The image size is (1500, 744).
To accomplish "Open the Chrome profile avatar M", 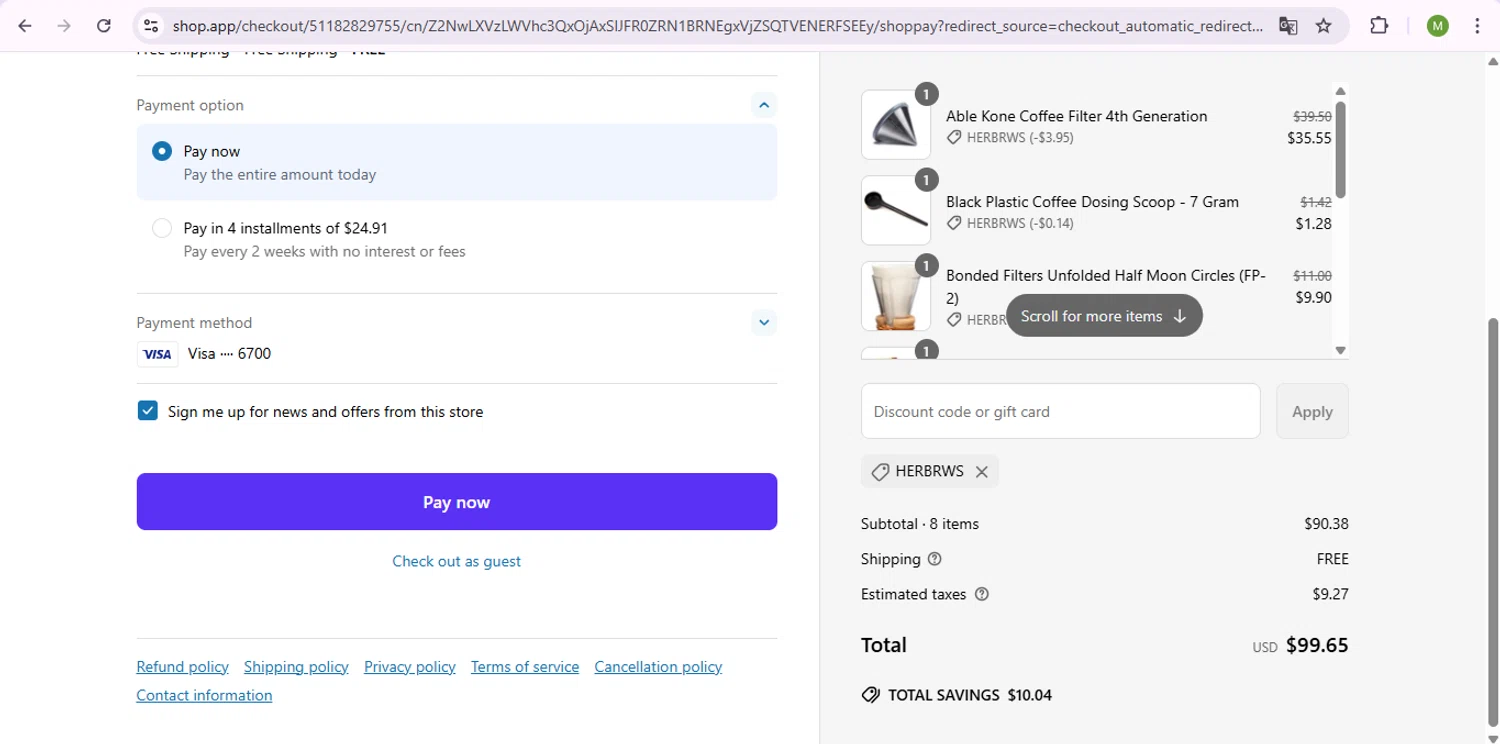I will point(1438,26).
